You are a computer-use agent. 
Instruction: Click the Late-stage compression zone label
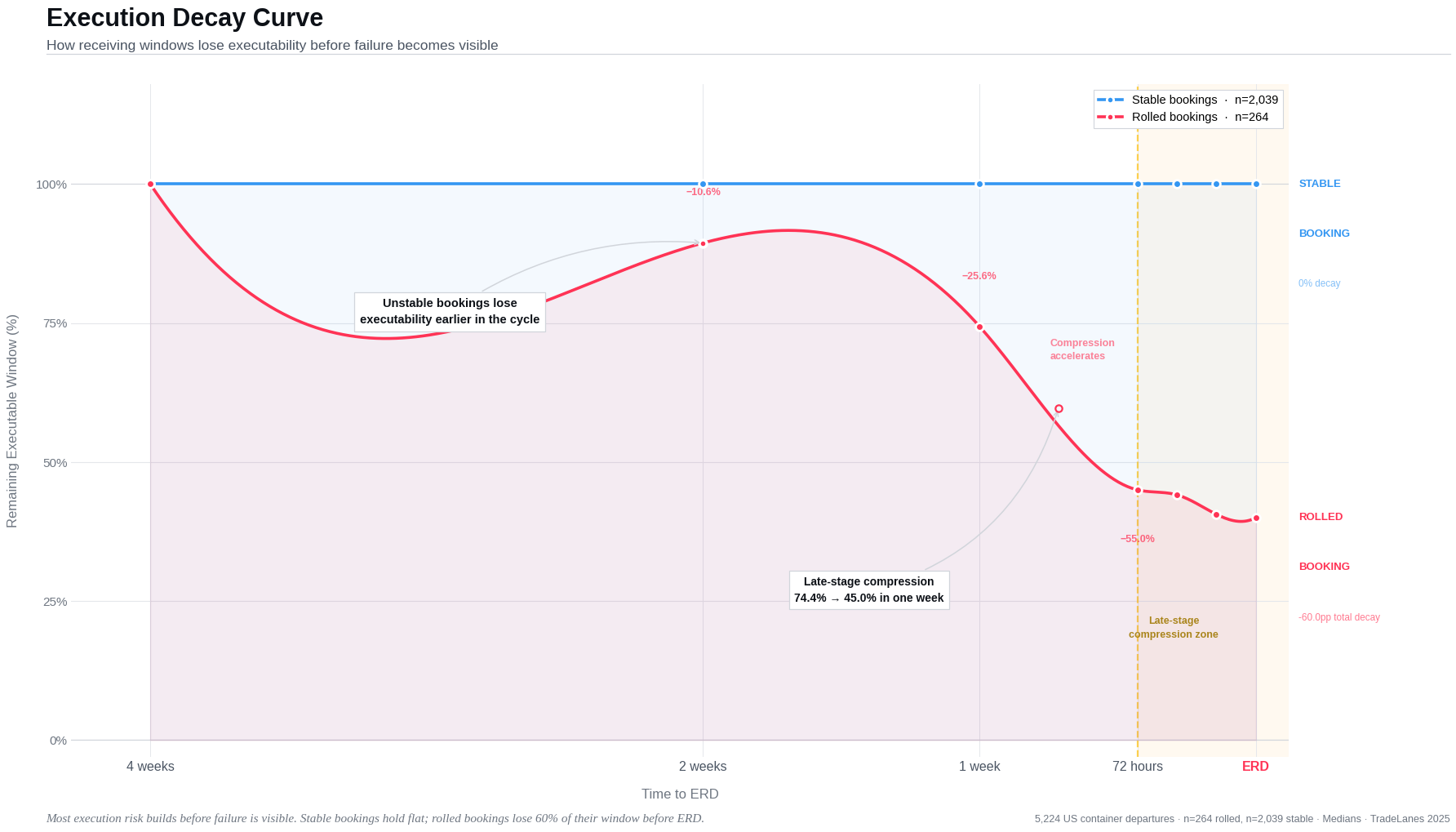pyautogui.click(x=1174, y=627)
